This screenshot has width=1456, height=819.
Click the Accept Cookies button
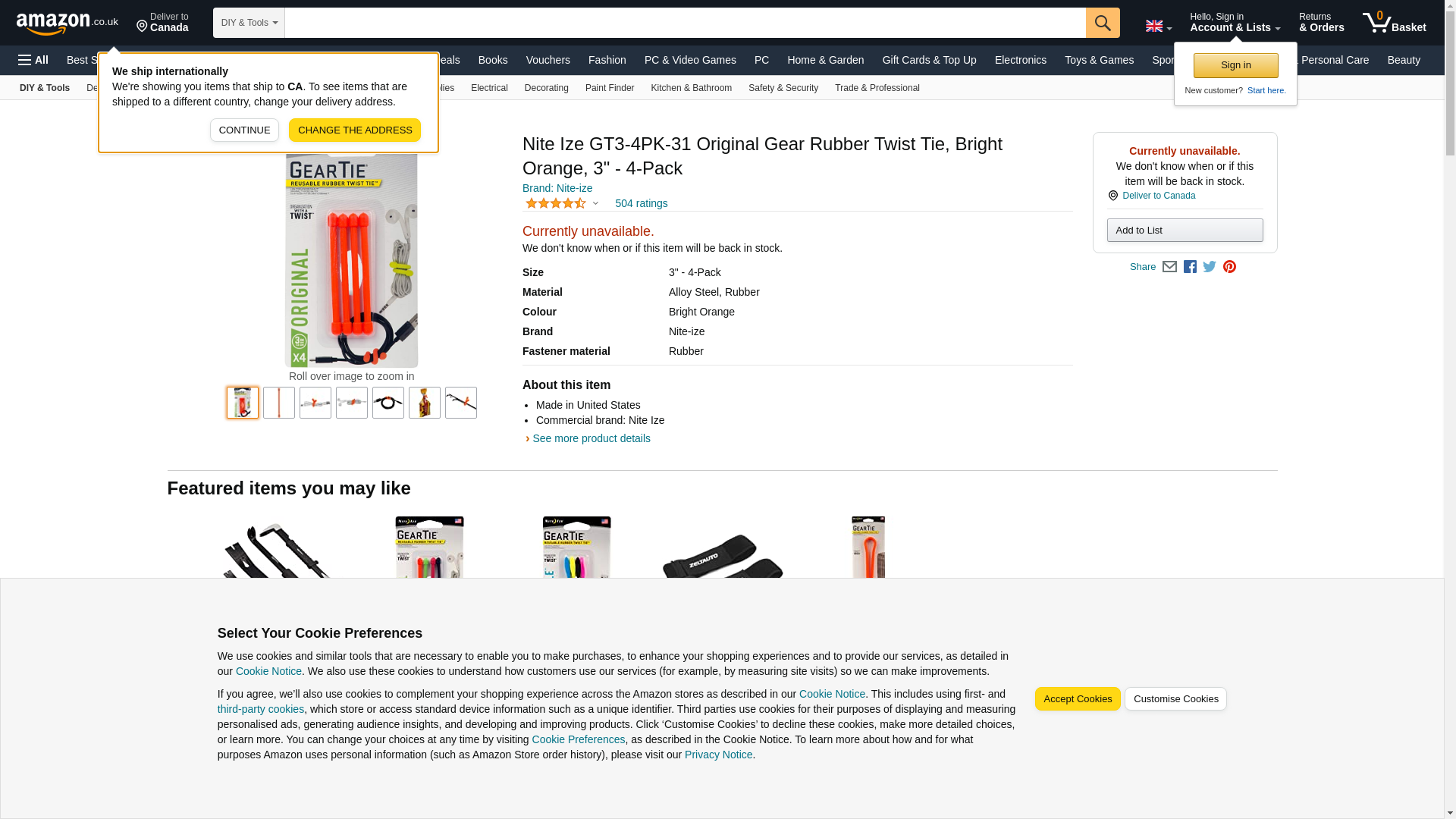click(1077, 699)
